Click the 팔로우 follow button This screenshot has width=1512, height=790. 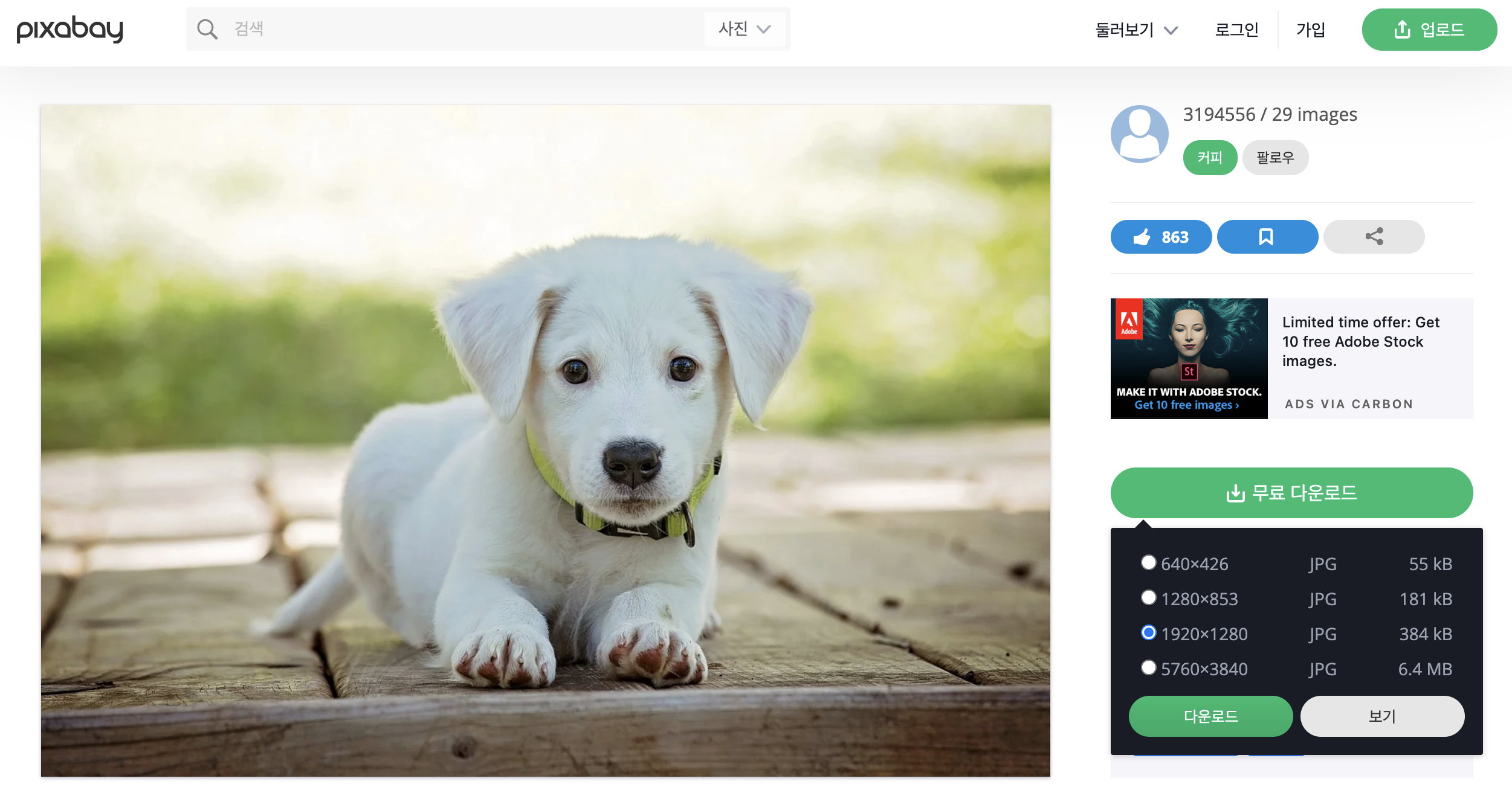pos(1275,158)
